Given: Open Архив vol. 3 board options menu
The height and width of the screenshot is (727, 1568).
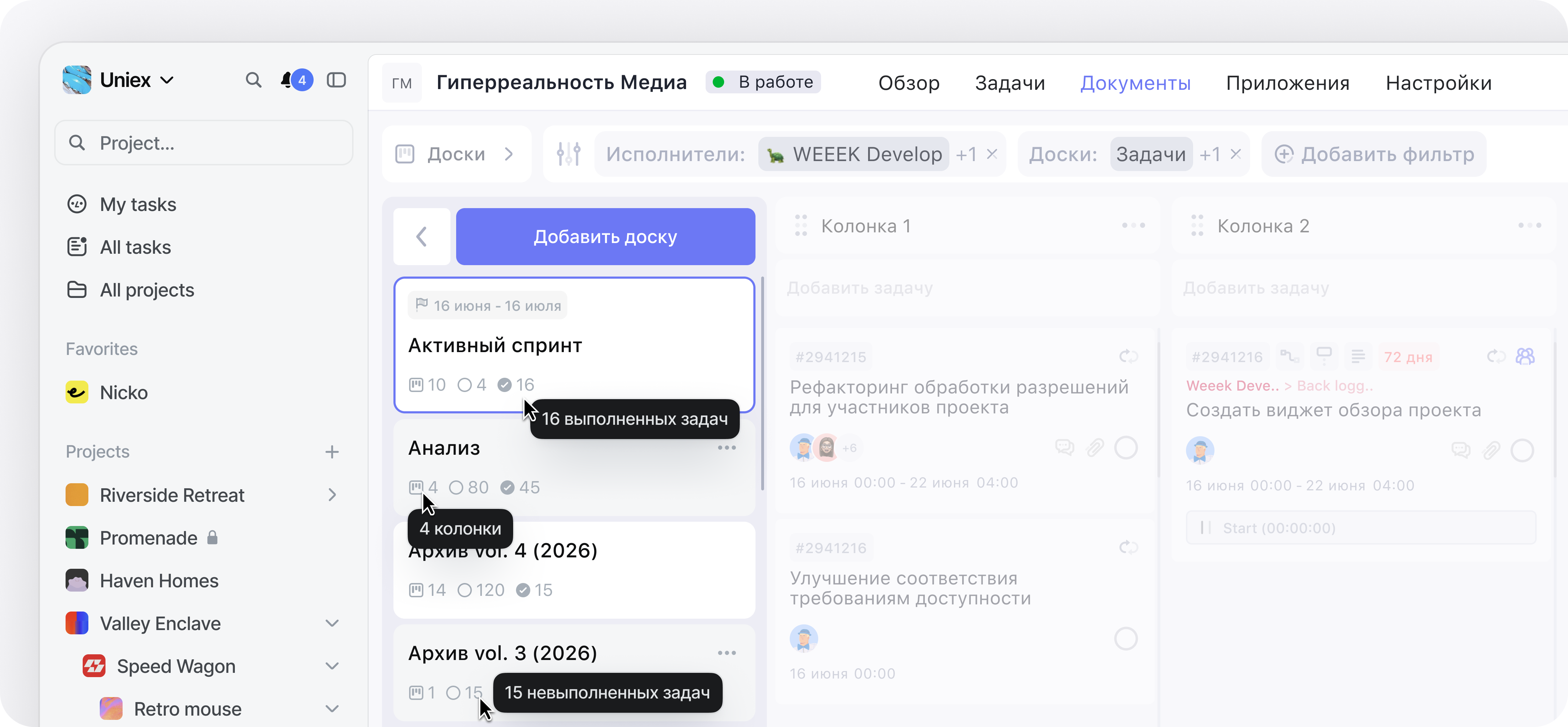Looking at the screenshot, I should coord(727,653).
